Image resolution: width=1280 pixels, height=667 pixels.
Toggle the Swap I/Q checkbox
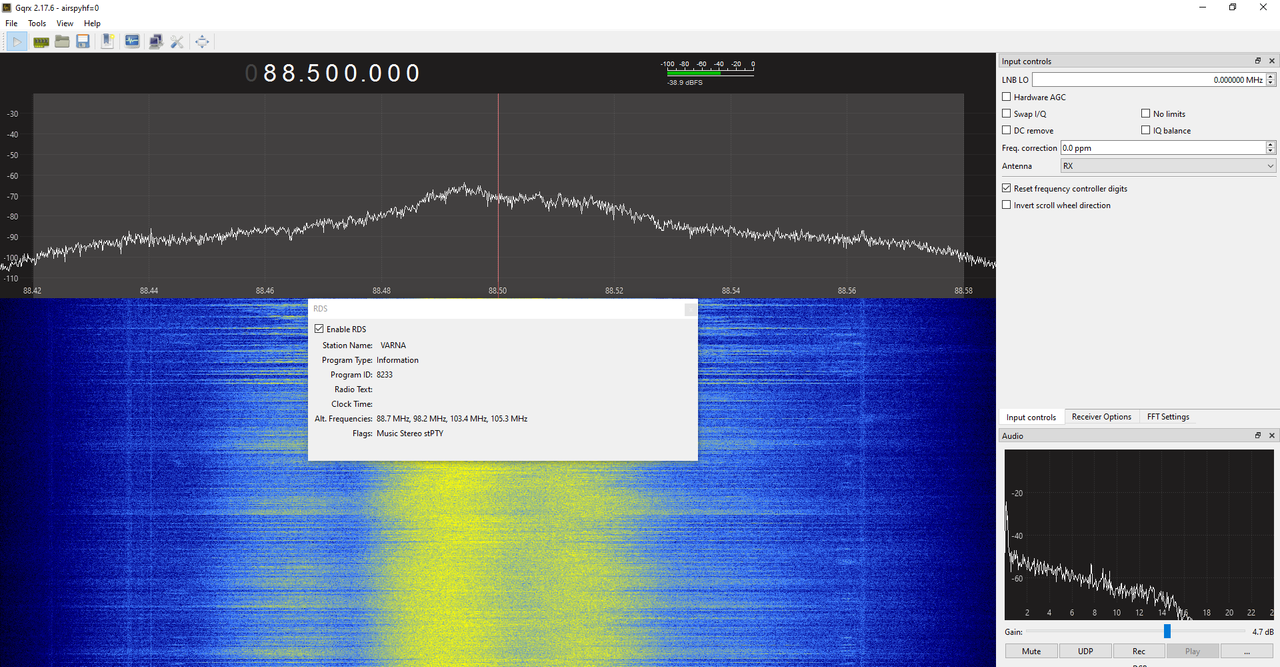click(1007, 114)
